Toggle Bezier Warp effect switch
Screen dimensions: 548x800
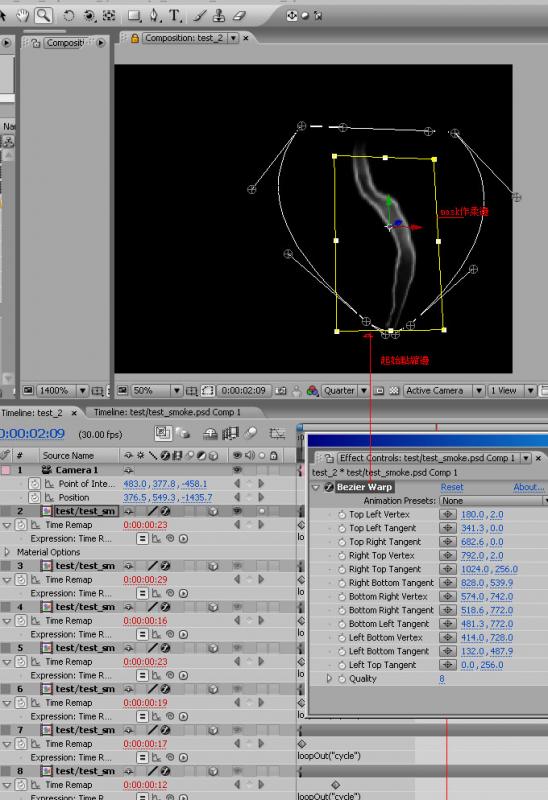(329, 487)
